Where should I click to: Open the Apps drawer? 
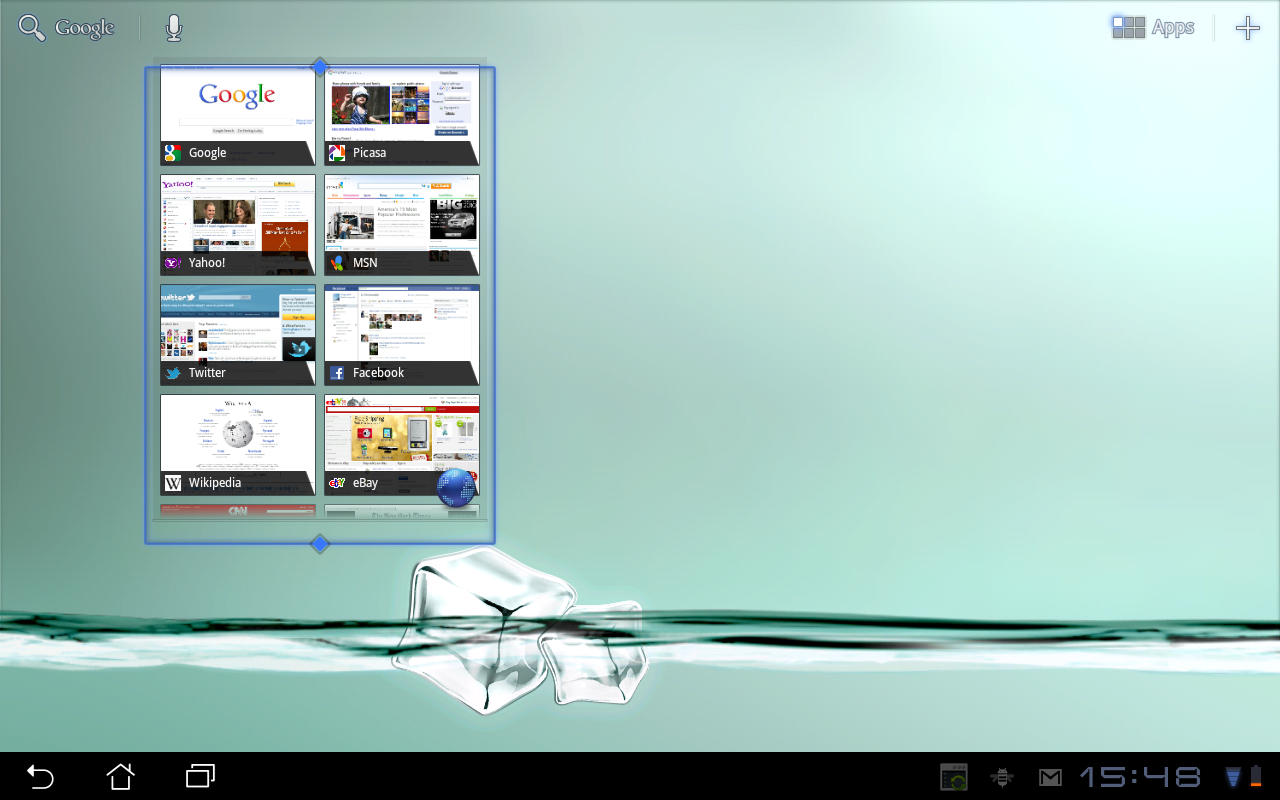(1154, 28)
